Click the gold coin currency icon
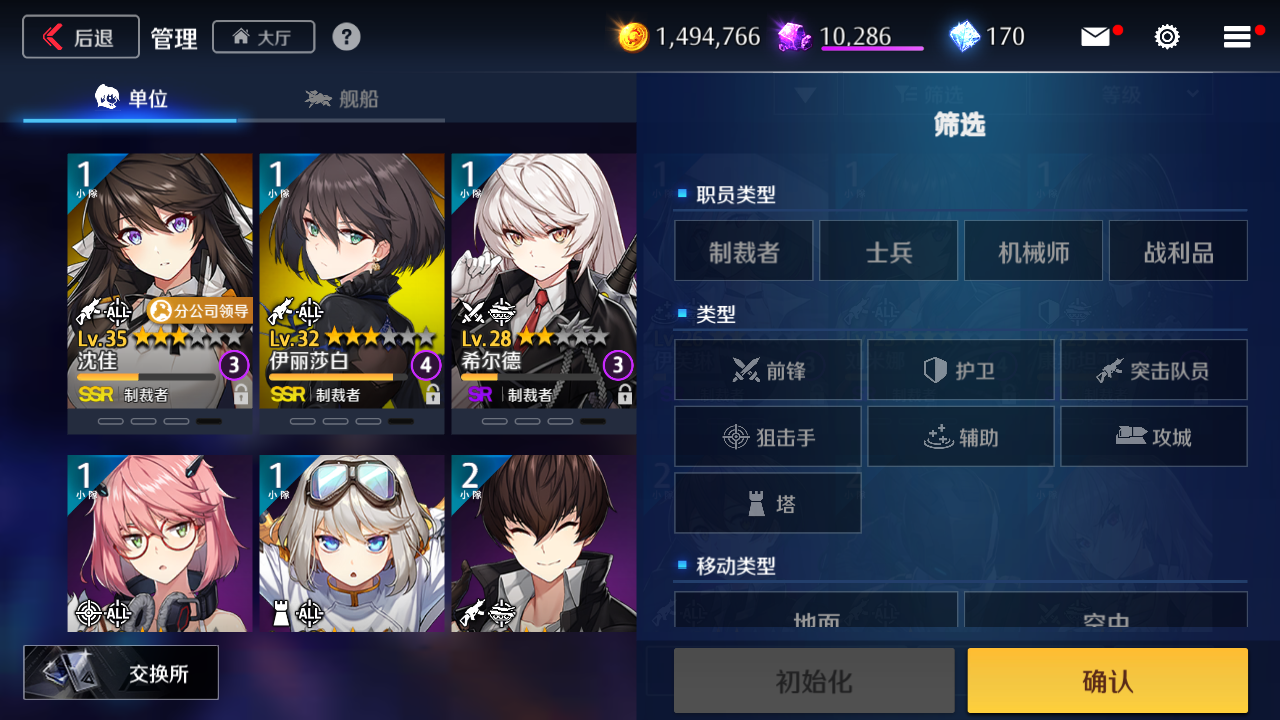The image size is (1280, 720). point(633,37)
